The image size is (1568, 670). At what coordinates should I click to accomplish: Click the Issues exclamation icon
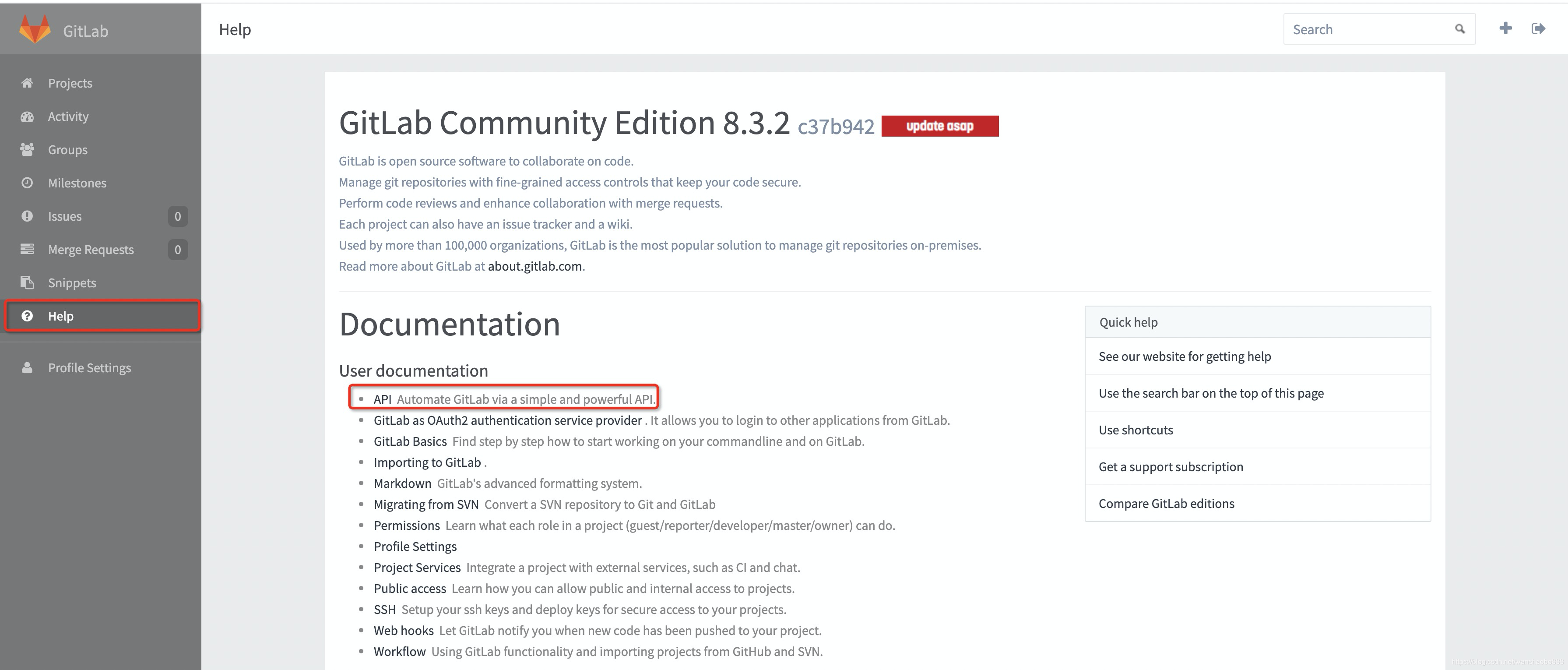27,215
